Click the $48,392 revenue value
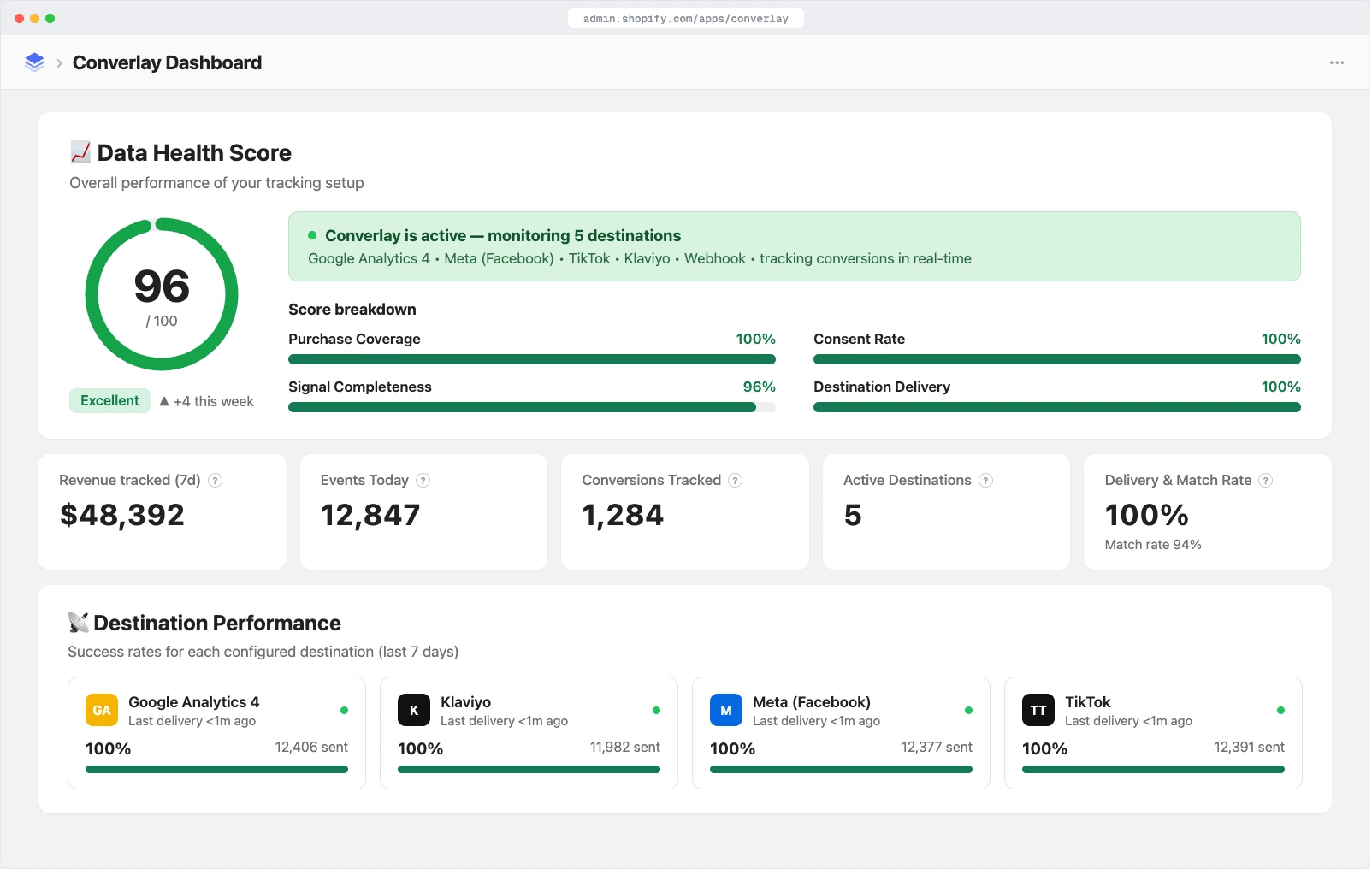1372x869 pixels. pos(122,515)
